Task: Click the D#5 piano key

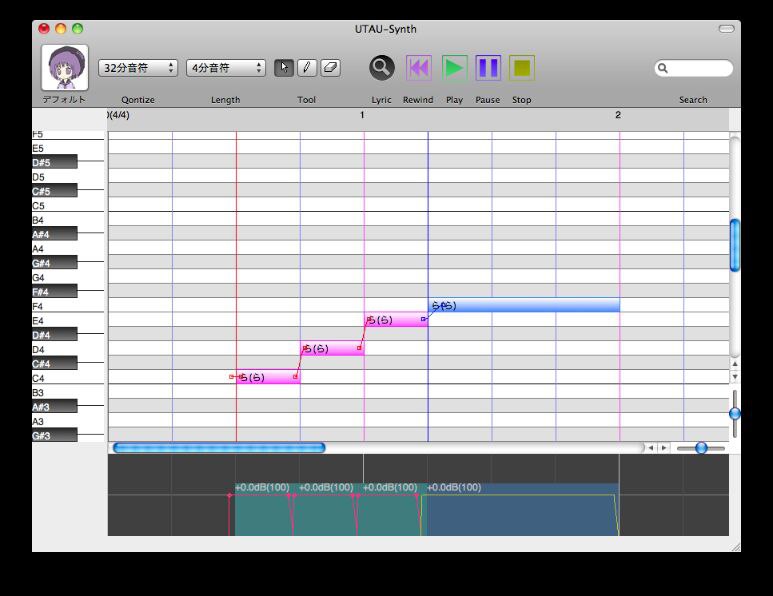Action: (55, 162)
